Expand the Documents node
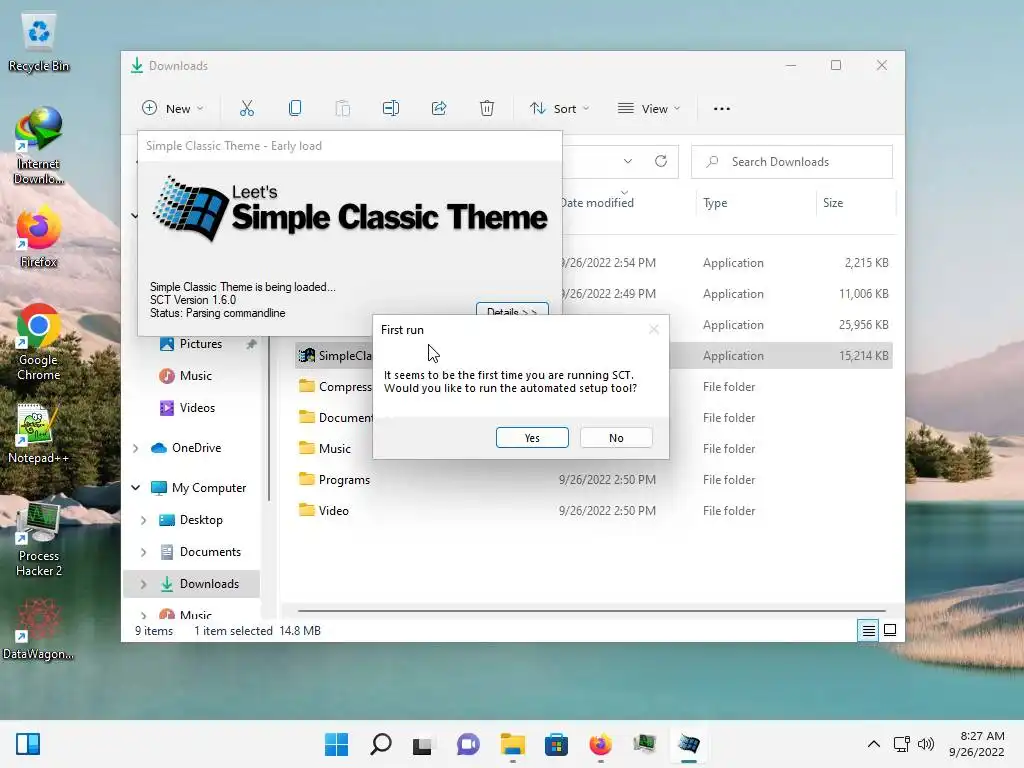 click(144, 552)
